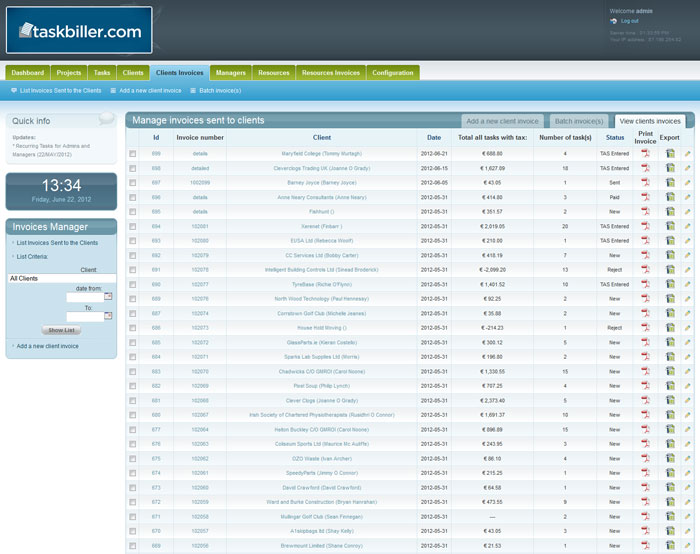
Task: Tick checkbox for Peat Soup invoice
Action: click(133, 386)
